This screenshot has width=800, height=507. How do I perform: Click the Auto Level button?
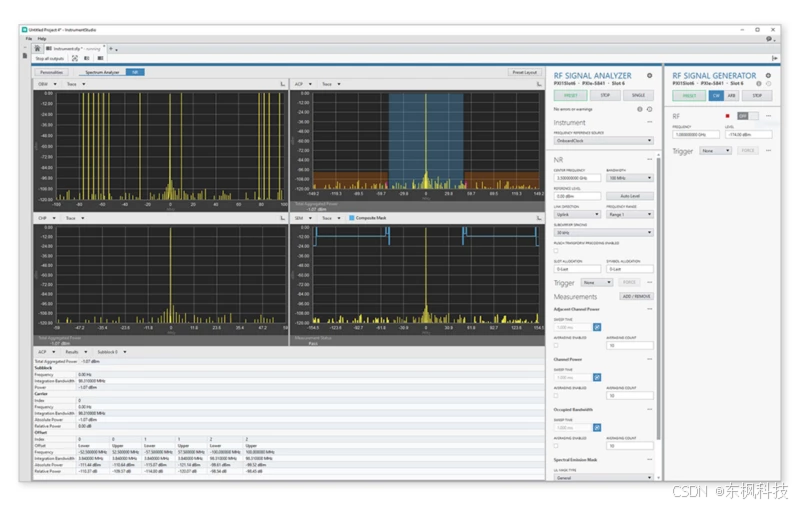pyautogui.click(x=630, y=196)
